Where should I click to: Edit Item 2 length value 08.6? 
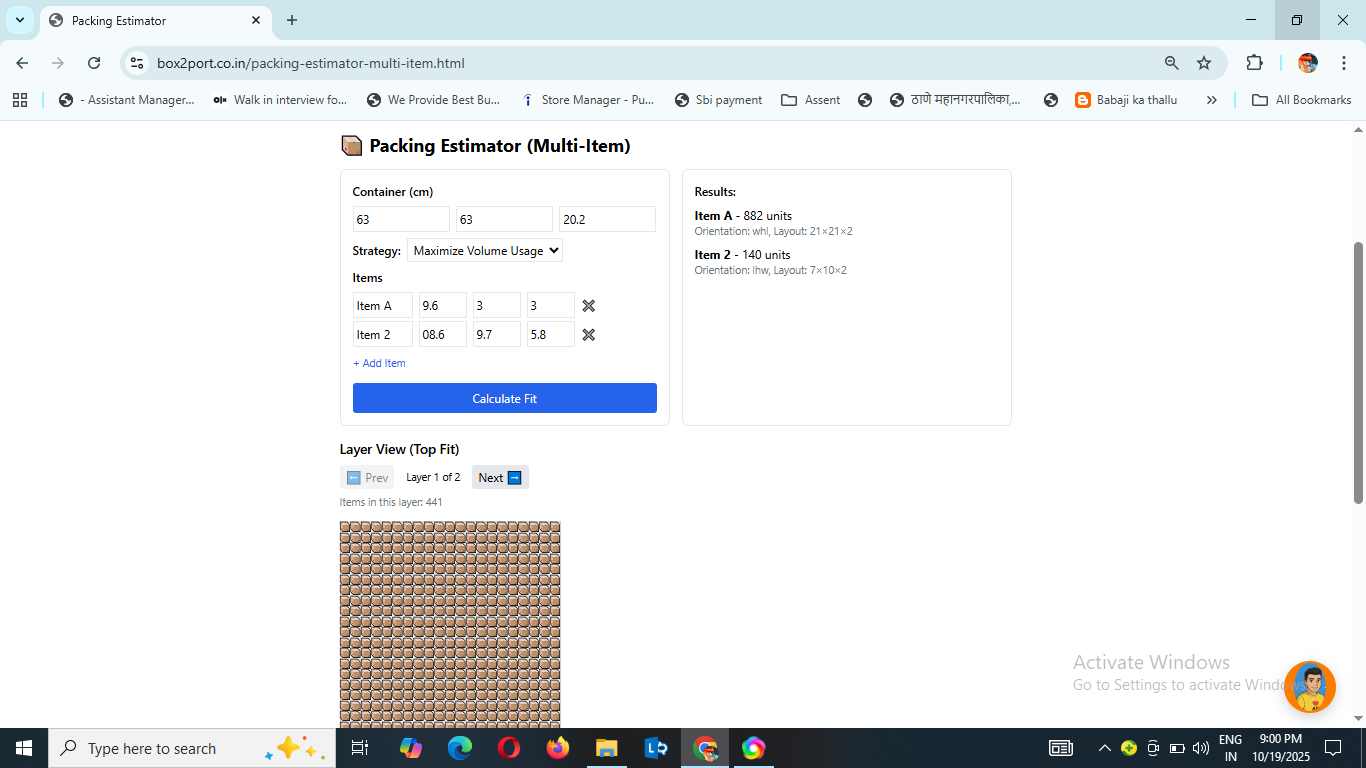click(x=443, y=335)
